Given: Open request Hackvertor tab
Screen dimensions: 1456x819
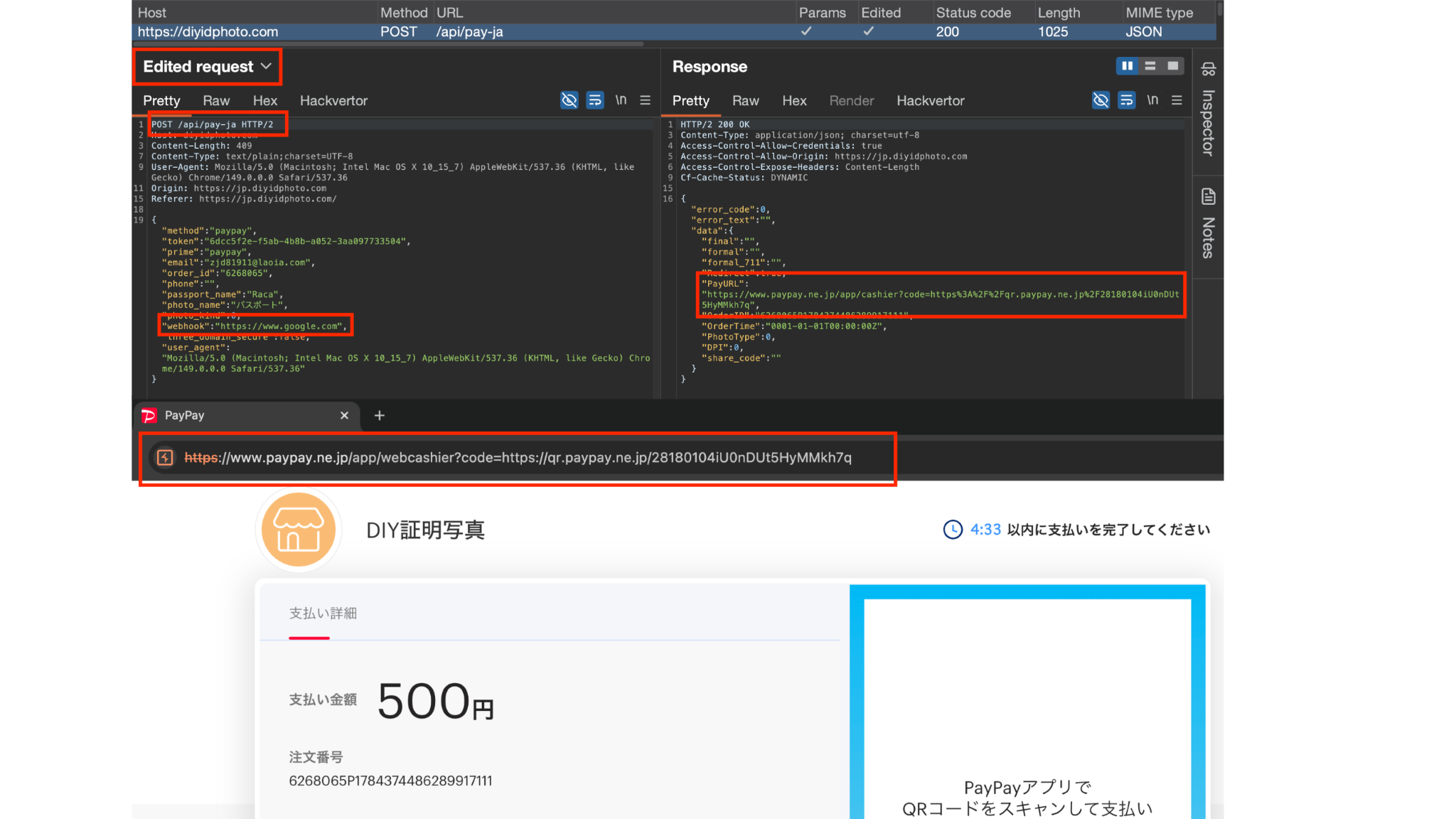Looking at the screenshot, I should pyautogui.click(x=333, y=100).
